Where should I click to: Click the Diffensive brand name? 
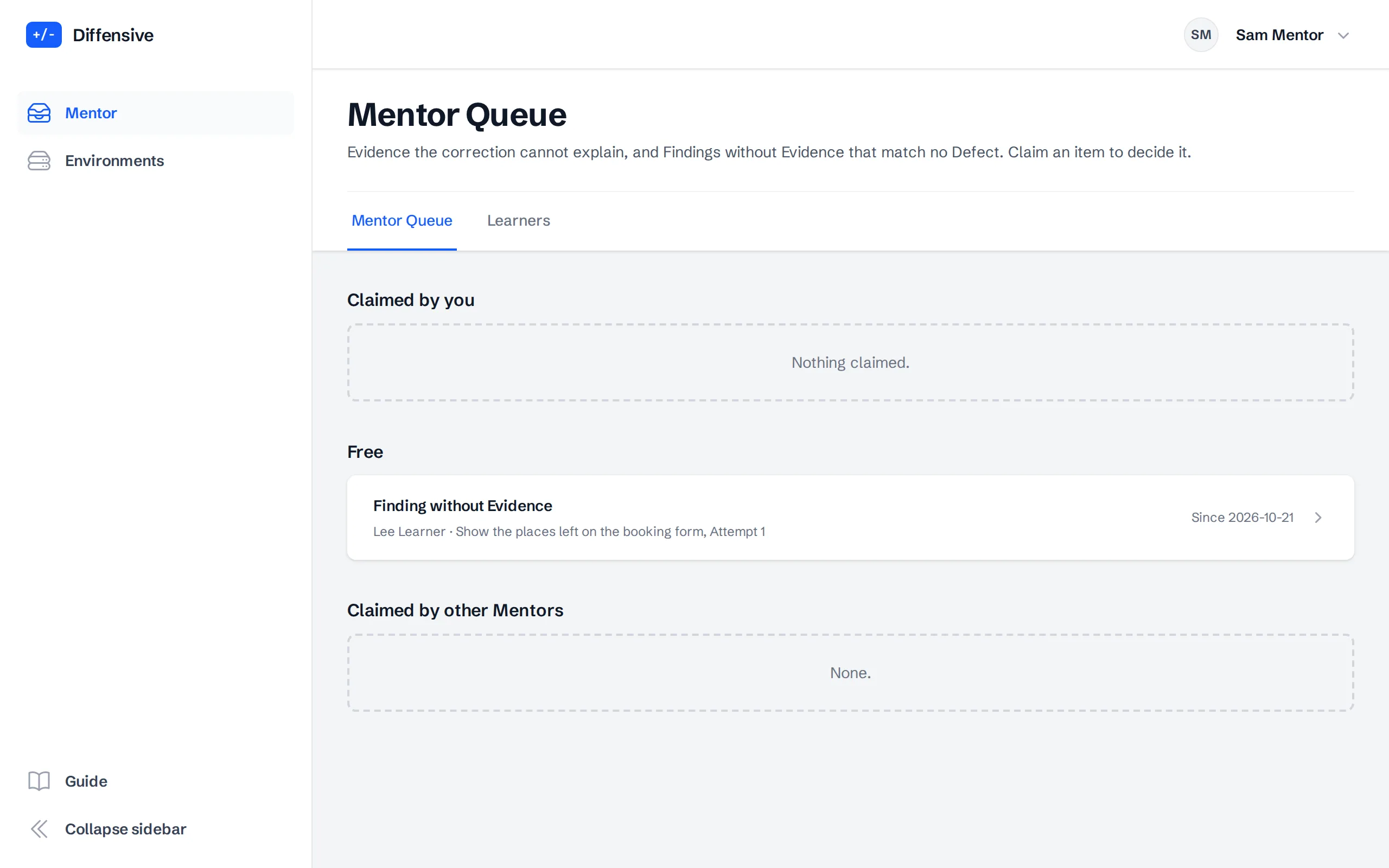[113, 35]
